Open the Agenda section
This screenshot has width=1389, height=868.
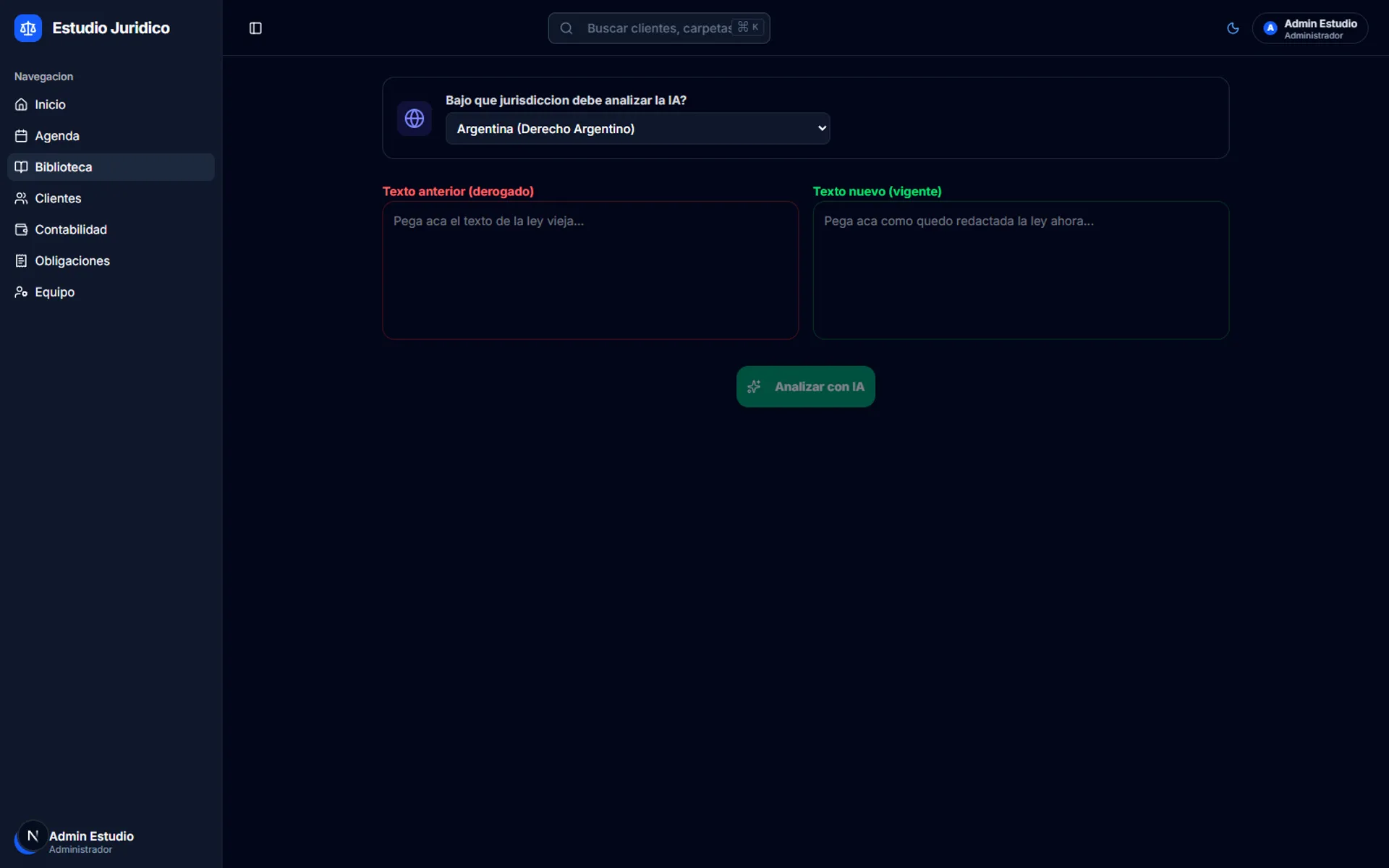pyautogui.click(x=111, y=136)
